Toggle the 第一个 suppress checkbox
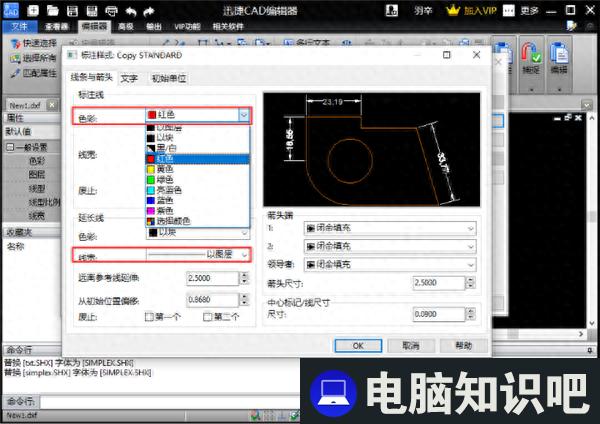 [x=149, y=317]
